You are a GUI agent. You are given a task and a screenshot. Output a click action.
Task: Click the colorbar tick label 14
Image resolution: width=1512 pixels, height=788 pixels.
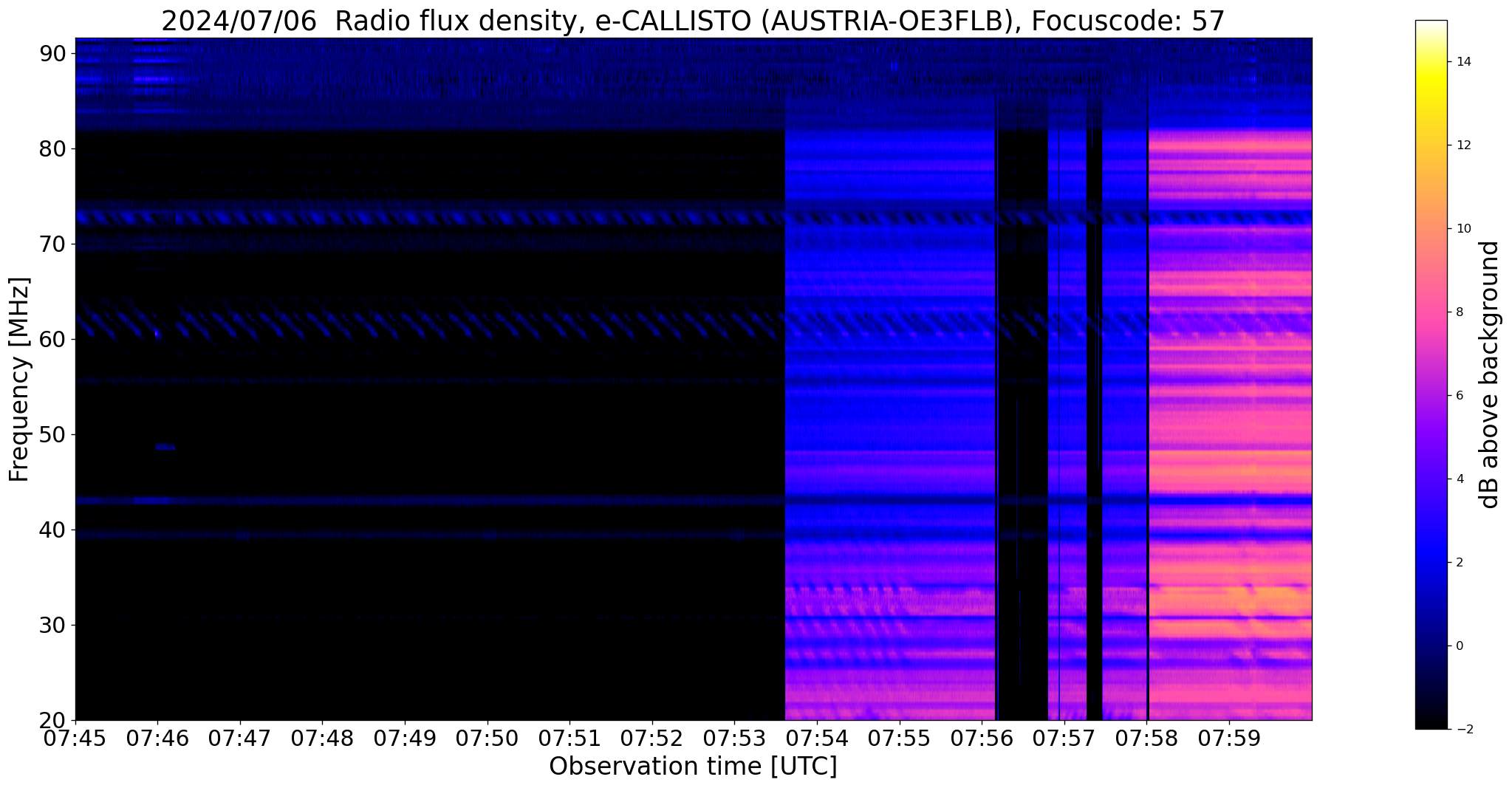[1462, 62]
